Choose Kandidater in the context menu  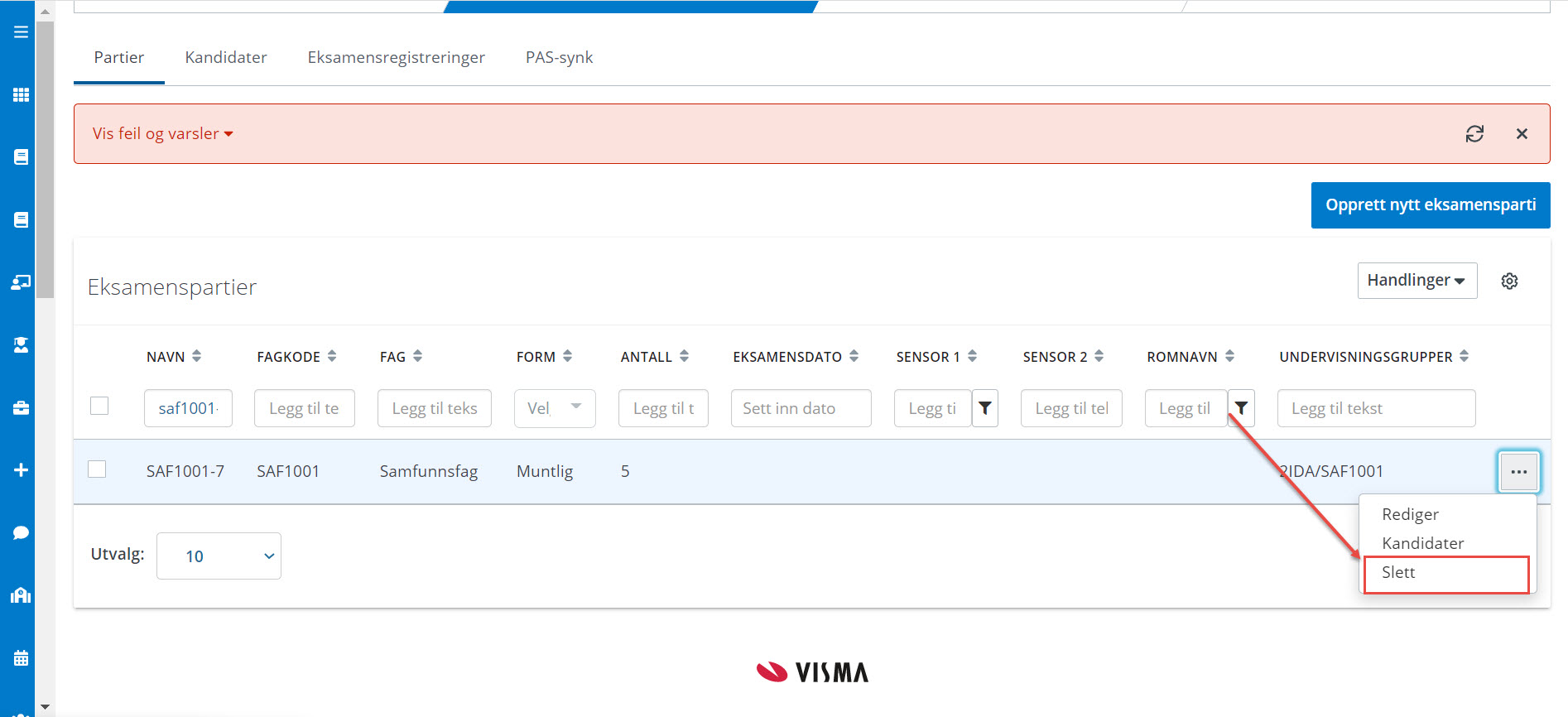[x=1422, y=543]
